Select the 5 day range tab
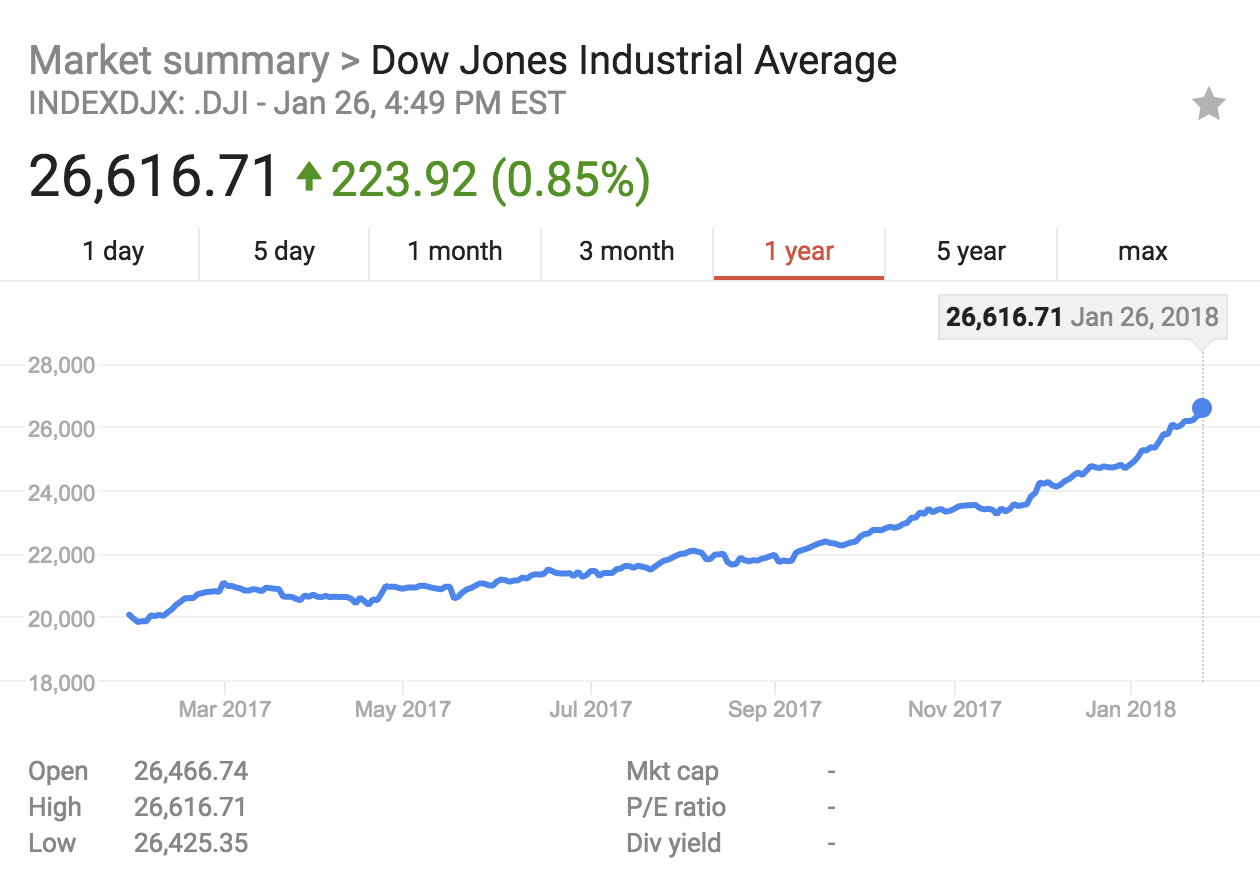This screenshot has width=1260, height=894. tap(284, 252)
